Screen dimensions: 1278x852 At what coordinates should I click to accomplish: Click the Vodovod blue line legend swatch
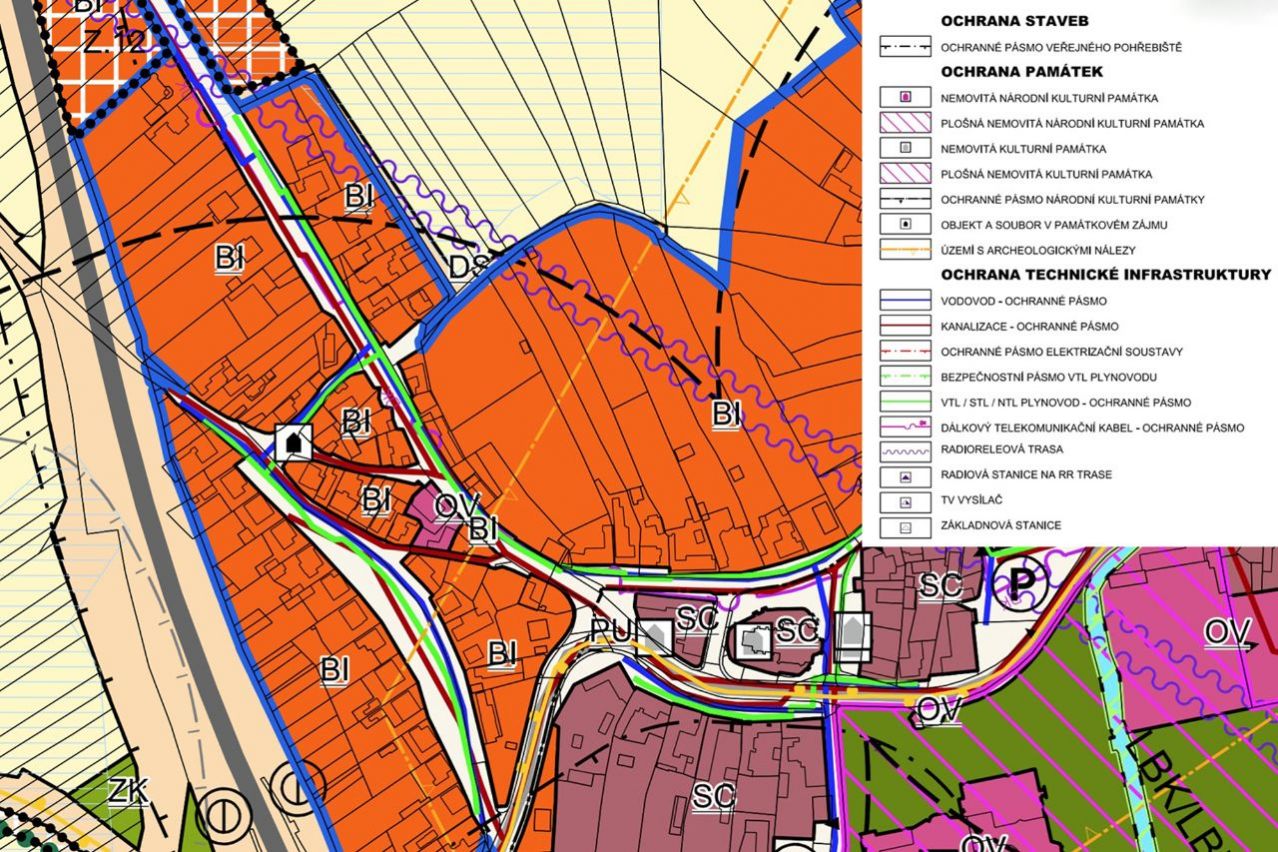click(x=905, y=300)
